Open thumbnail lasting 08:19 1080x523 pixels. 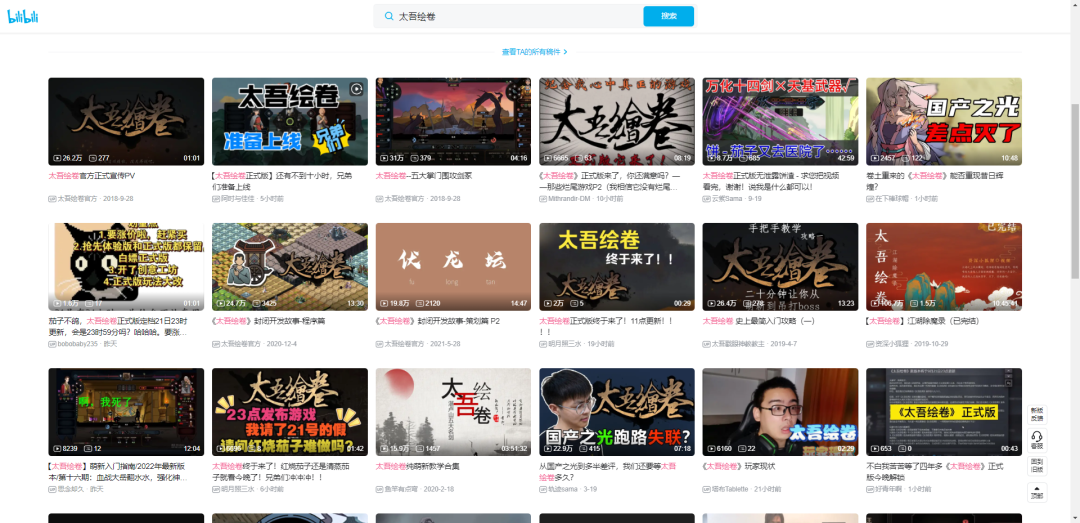tap(616, 121)
